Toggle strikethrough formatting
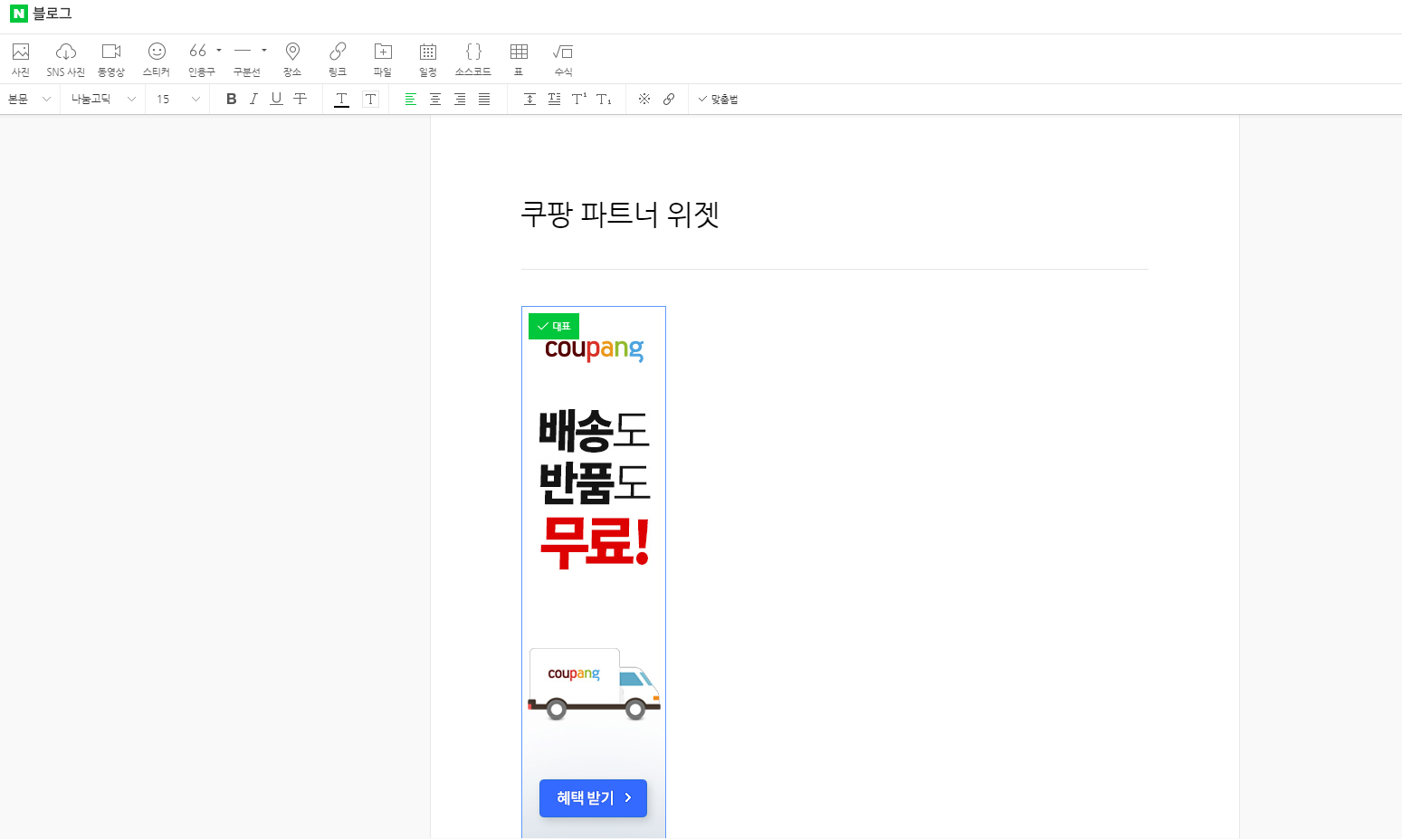Image resolution: width=1402 pixels, height=840 pixels. (300, 100)
